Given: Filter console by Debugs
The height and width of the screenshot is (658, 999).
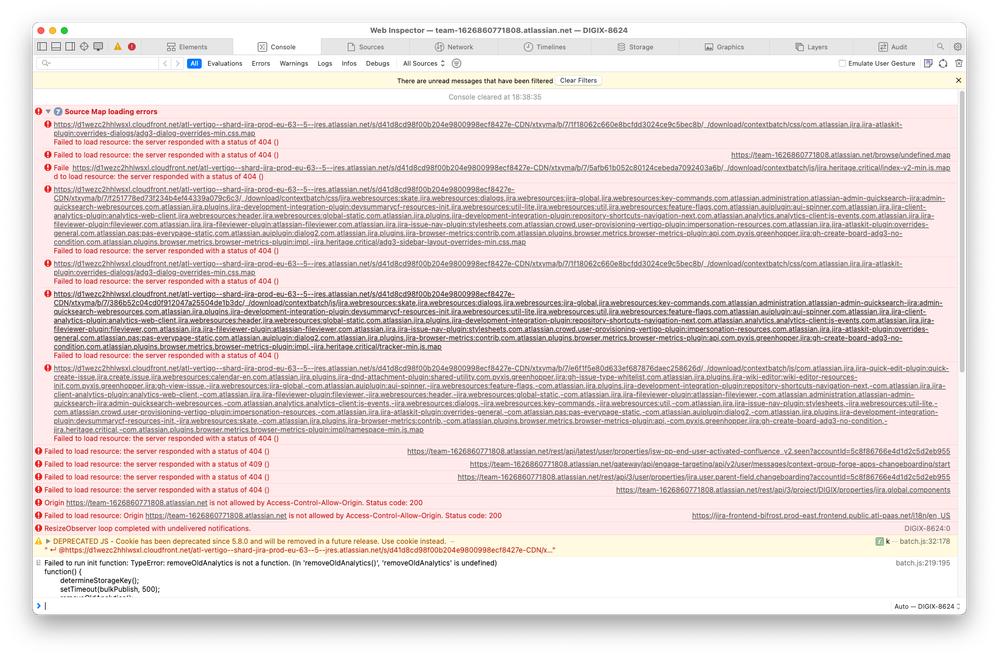Looking at the screenshot, I should point(377,63).
